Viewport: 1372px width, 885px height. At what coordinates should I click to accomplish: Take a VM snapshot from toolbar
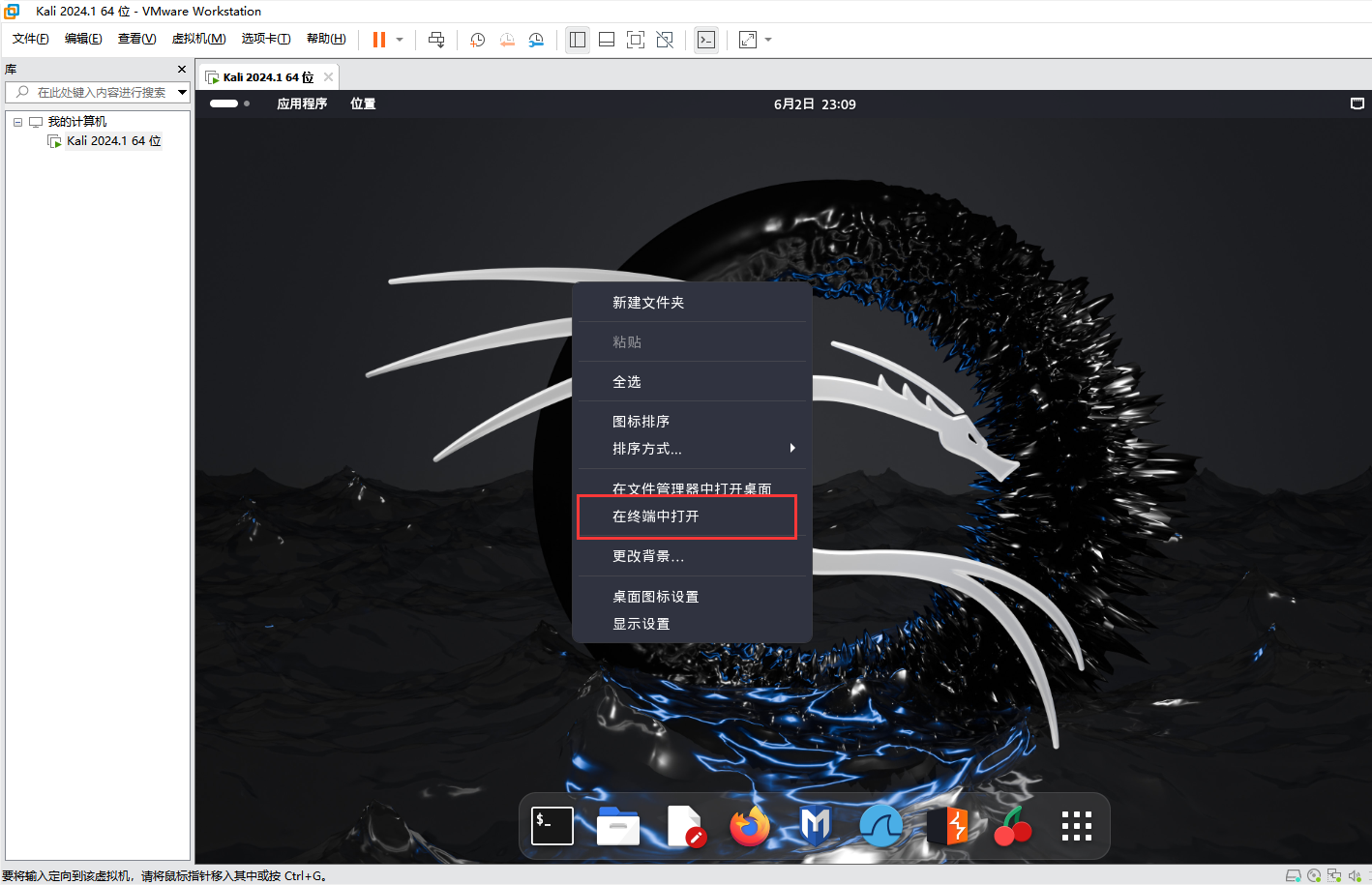coord(478,40)
